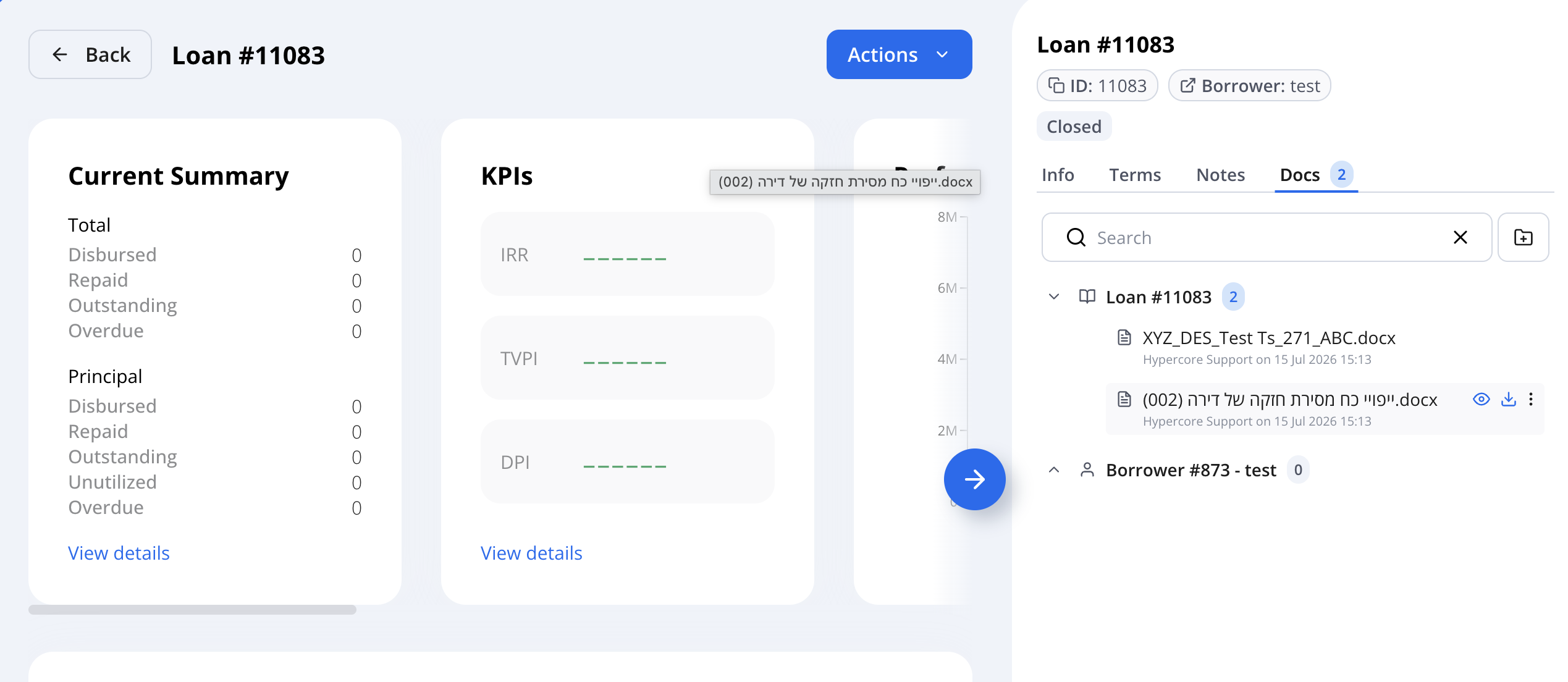Image resolution: width=1568 pixels, height=682 pixels.
Task: Click the blue next arrow button
Action: (974, 479)
